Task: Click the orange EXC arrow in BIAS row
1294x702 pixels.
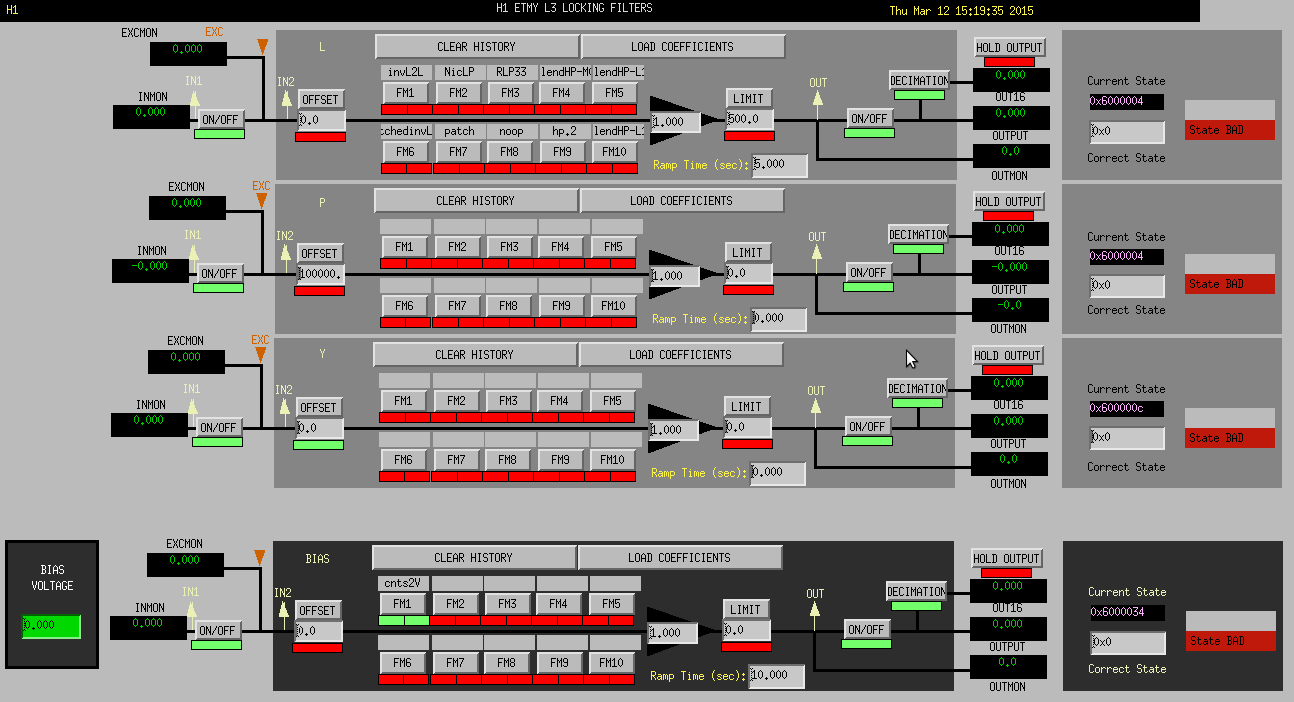Action: click(x=261, y=557)
